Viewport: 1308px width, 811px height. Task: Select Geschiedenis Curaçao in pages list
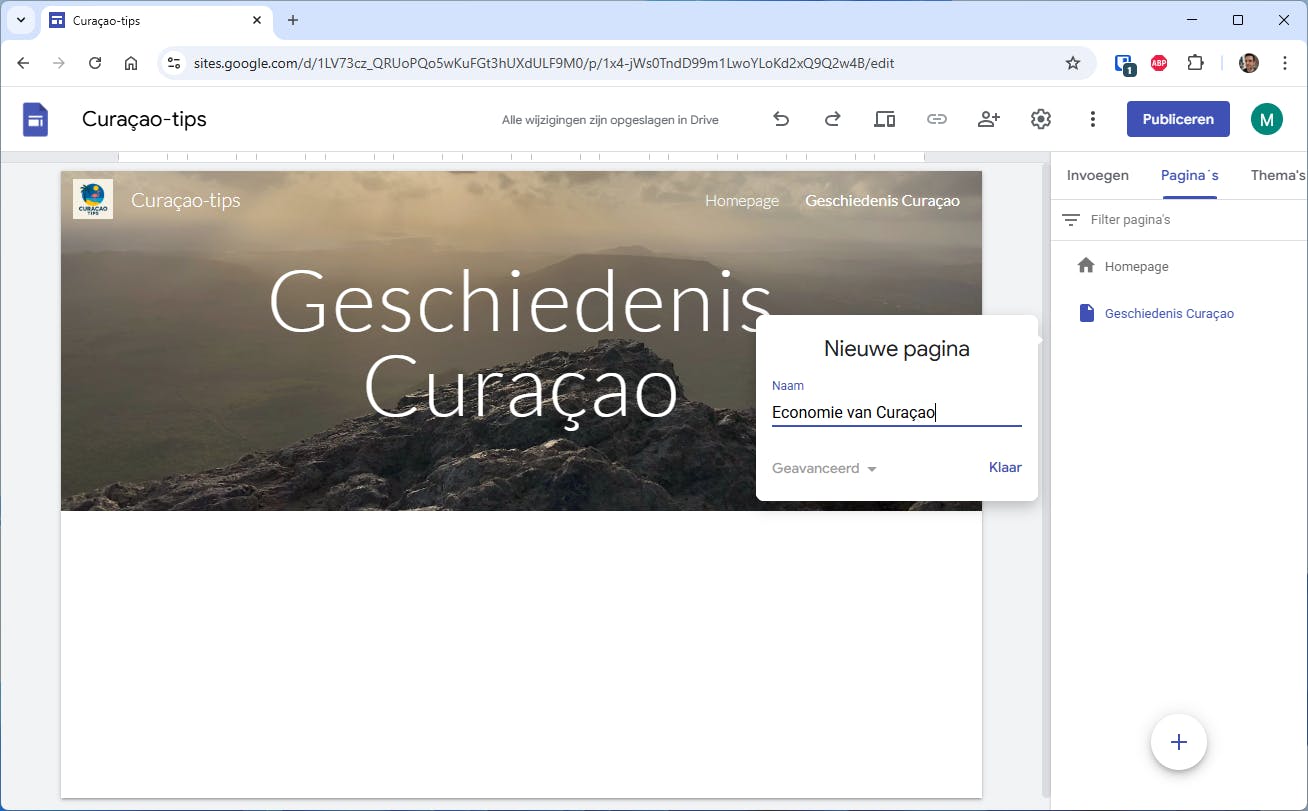pyautogui.click(x=1169, y=313)
